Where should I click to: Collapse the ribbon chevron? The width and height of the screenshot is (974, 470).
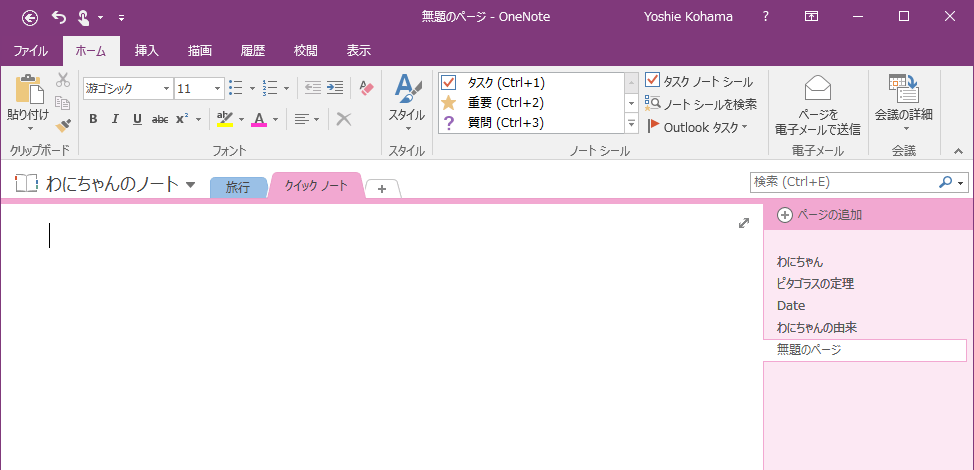[x=958, y=151]
